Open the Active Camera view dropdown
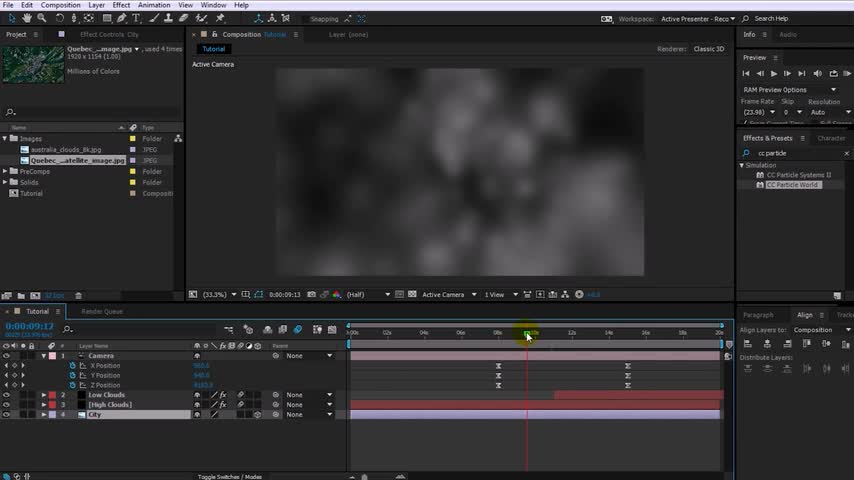This screenshot has height=480, width=854. tap(449, 295)
